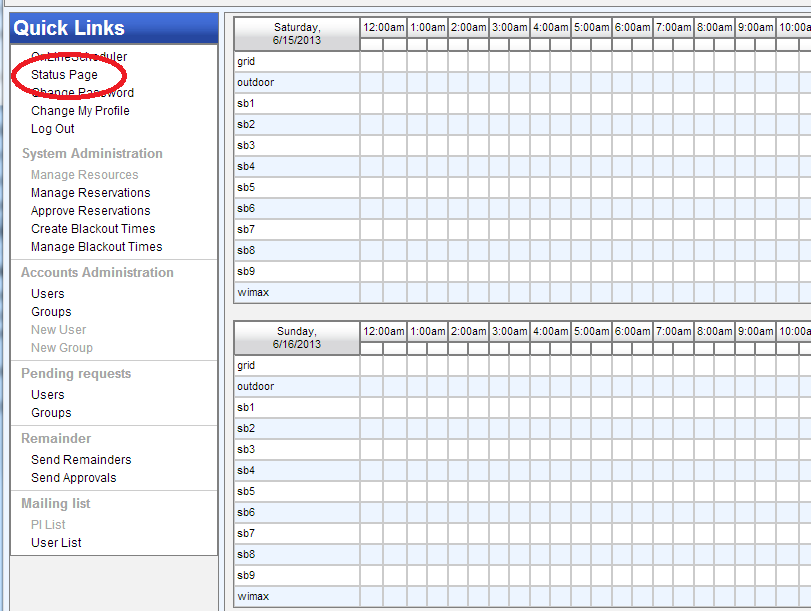The width and height of the screenshot is (811, 611).
Task: Open the PI List link
Action: tap(48, 525)
